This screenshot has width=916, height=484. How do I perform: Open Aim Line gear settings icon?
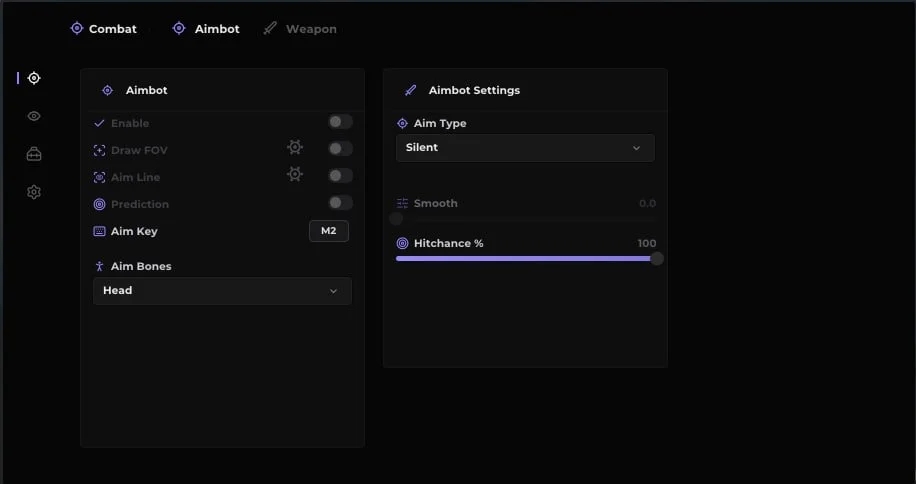295,174
